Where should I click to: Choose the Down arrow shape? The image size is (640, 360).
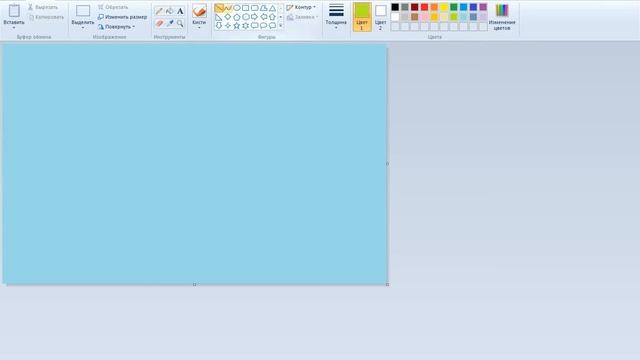(219, 26)
